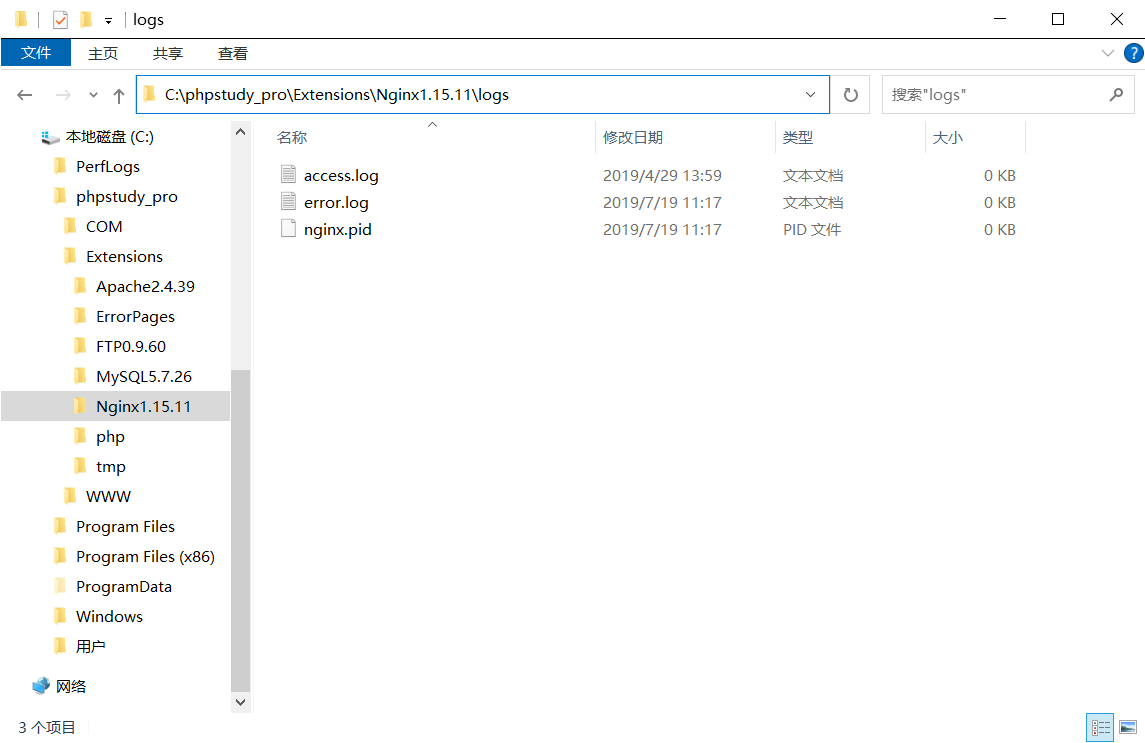Click the navigation pane scroll up arrow
Image resolution: width=1145 pixels, height=743 pixels.
click(240, 132)
